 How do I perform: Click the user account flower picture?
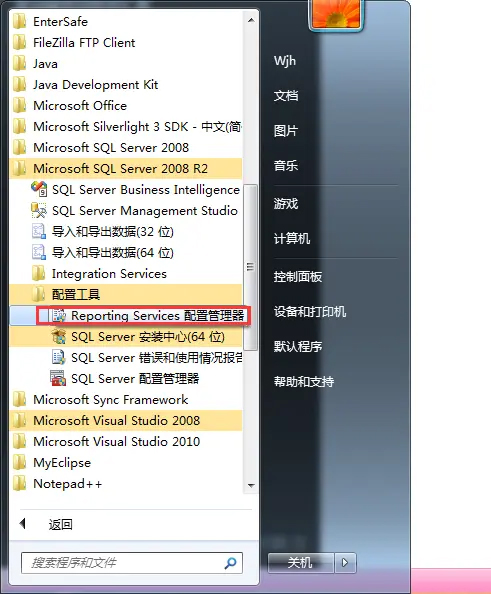pyautogui.click(x=336, y=15)
